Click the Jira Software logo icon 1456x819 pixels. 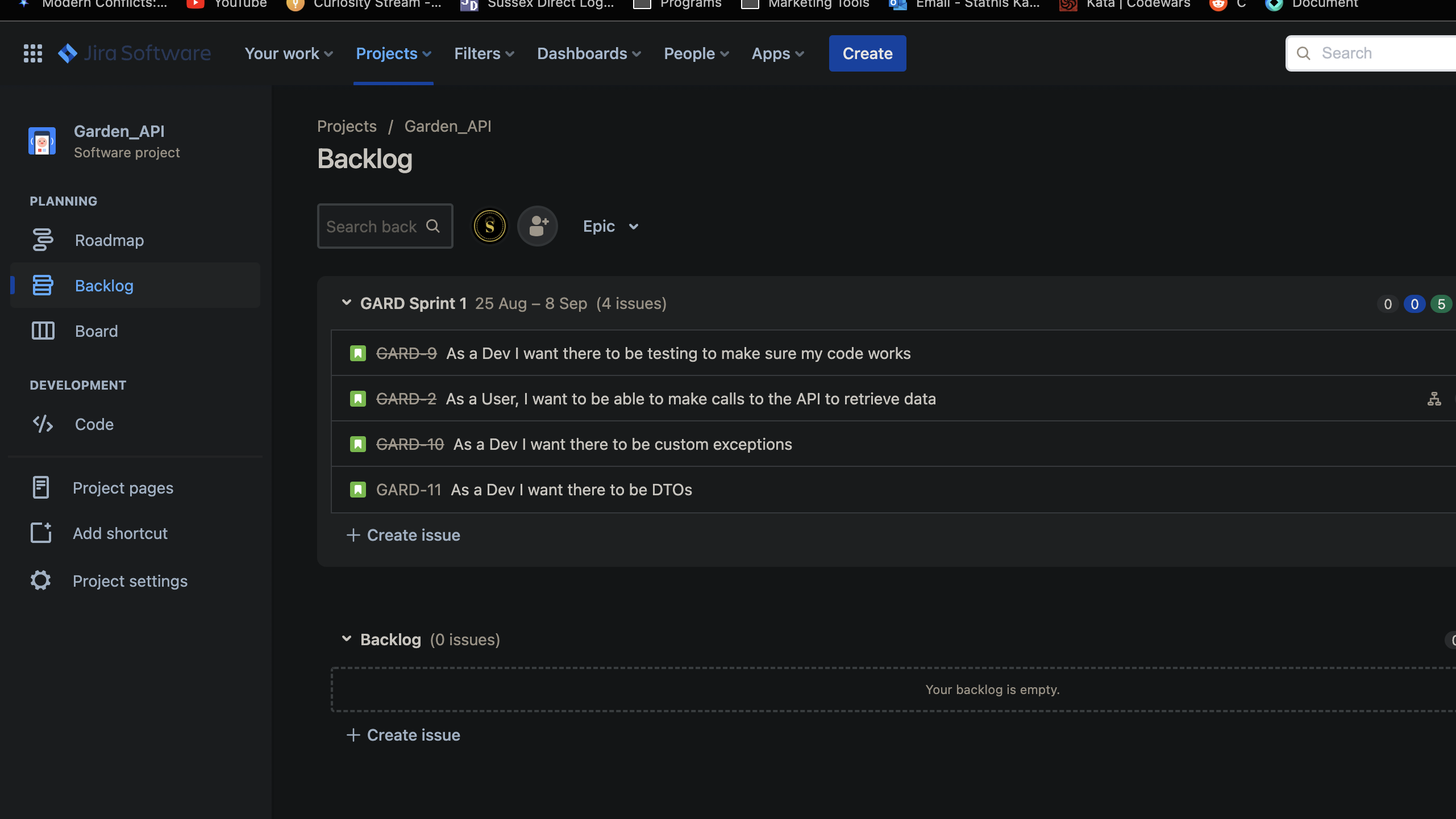point(67,53)
